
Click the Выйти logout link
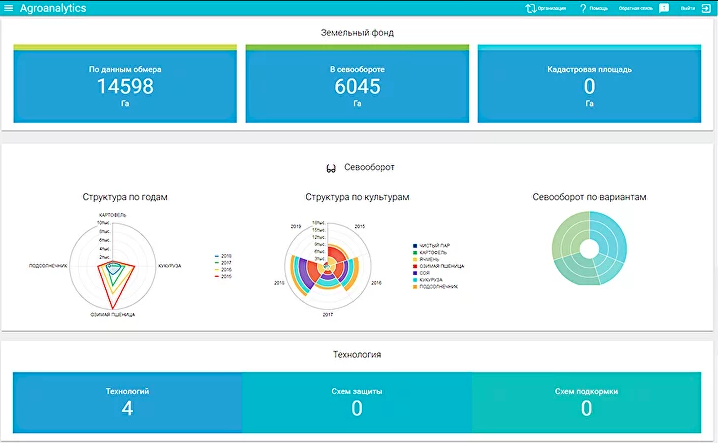click(688, 8)
